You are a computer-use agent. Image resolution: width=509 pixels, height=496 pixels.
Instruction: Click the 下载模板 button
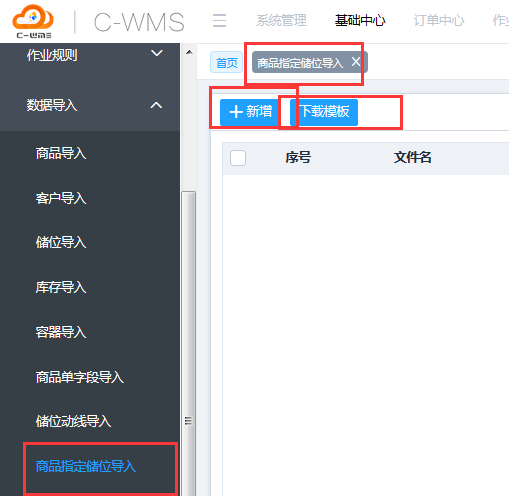324,112
